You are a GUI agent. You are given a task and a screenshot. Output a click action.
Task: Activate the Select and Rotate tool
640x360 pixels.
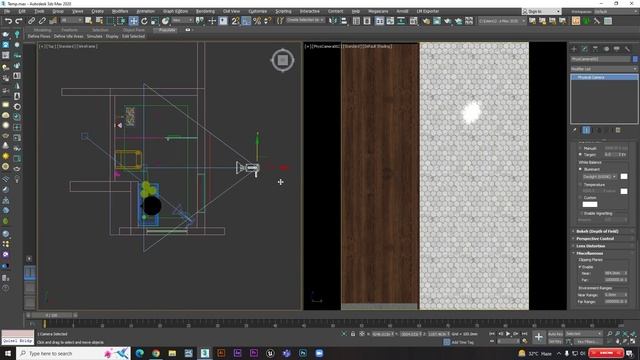point(144,21)
